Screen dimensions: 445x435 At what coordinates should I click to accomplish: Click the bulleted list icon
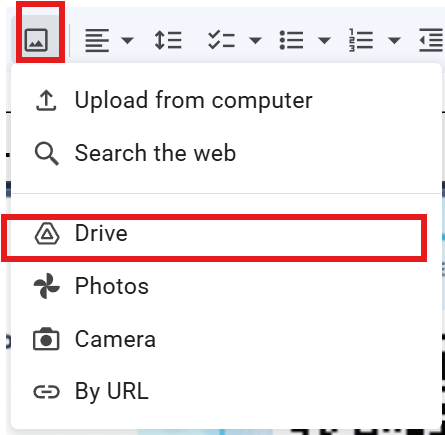291,40
